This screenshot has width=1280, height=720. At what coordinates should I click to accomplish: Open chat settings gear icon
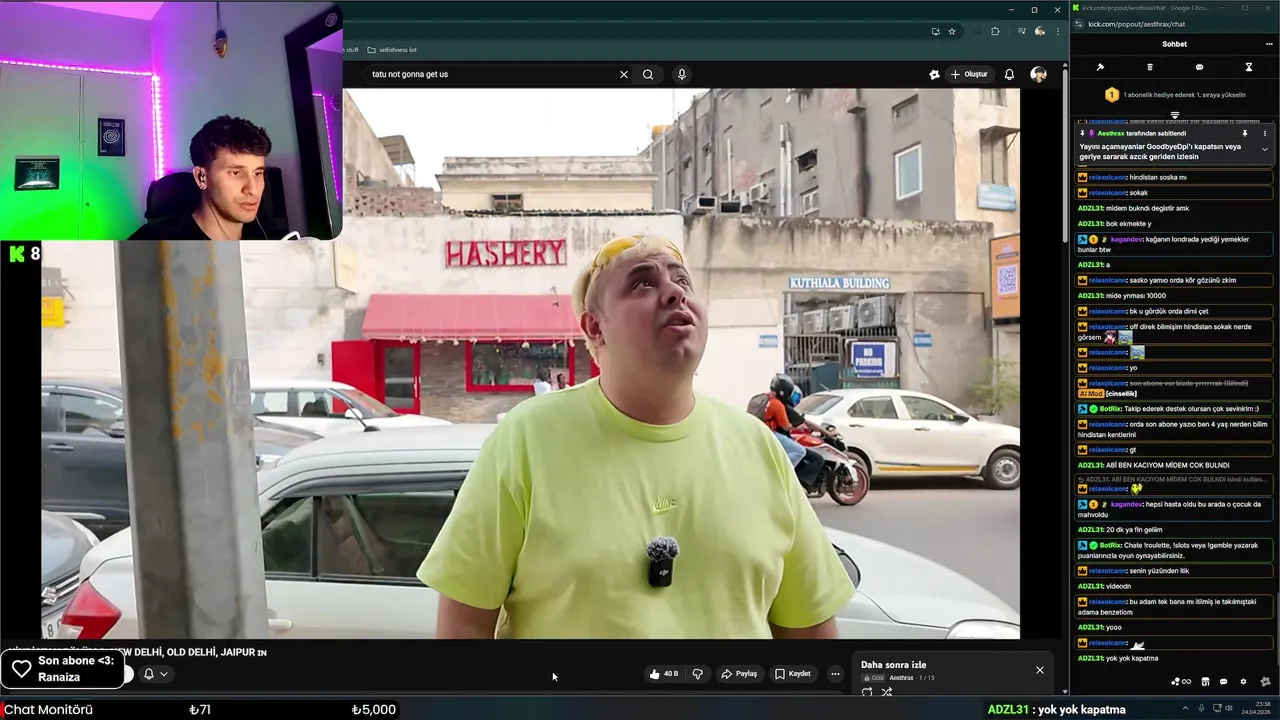1243,682
